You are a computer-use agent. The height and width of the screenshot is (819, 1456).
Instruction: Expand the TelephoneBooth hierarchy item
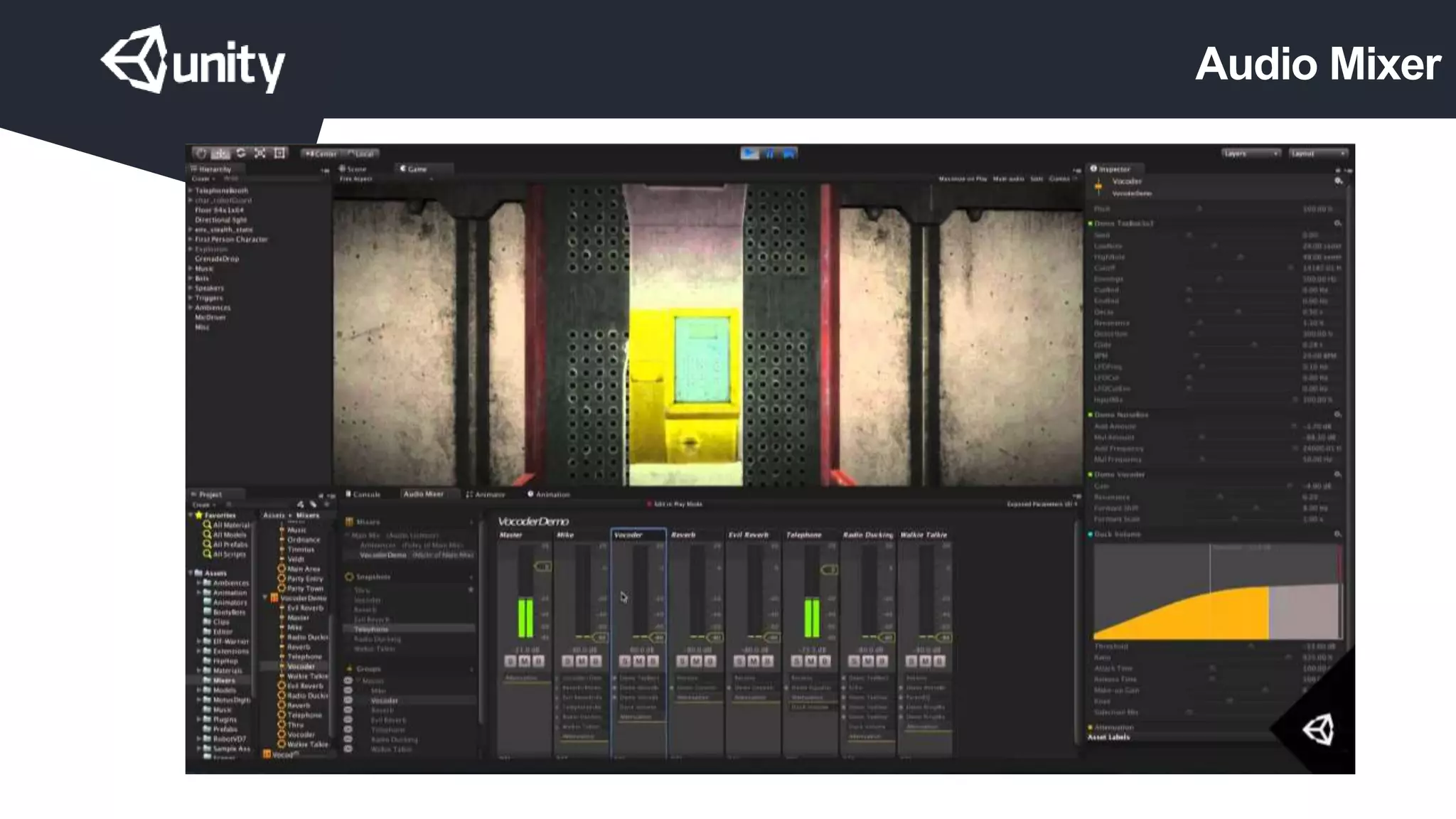tap(191, 191)
